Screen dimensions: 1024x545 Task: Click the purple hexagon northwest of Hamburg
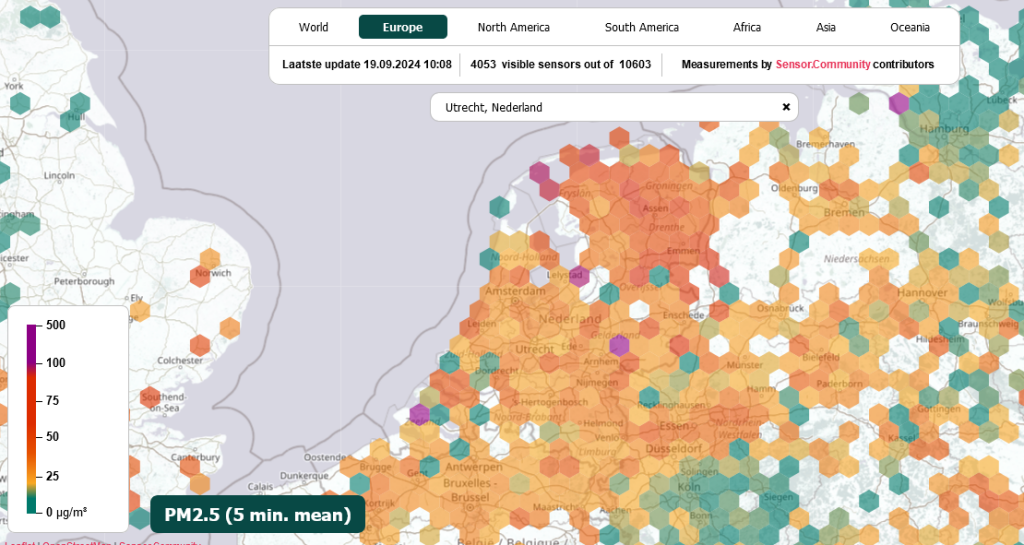point(899,103)
